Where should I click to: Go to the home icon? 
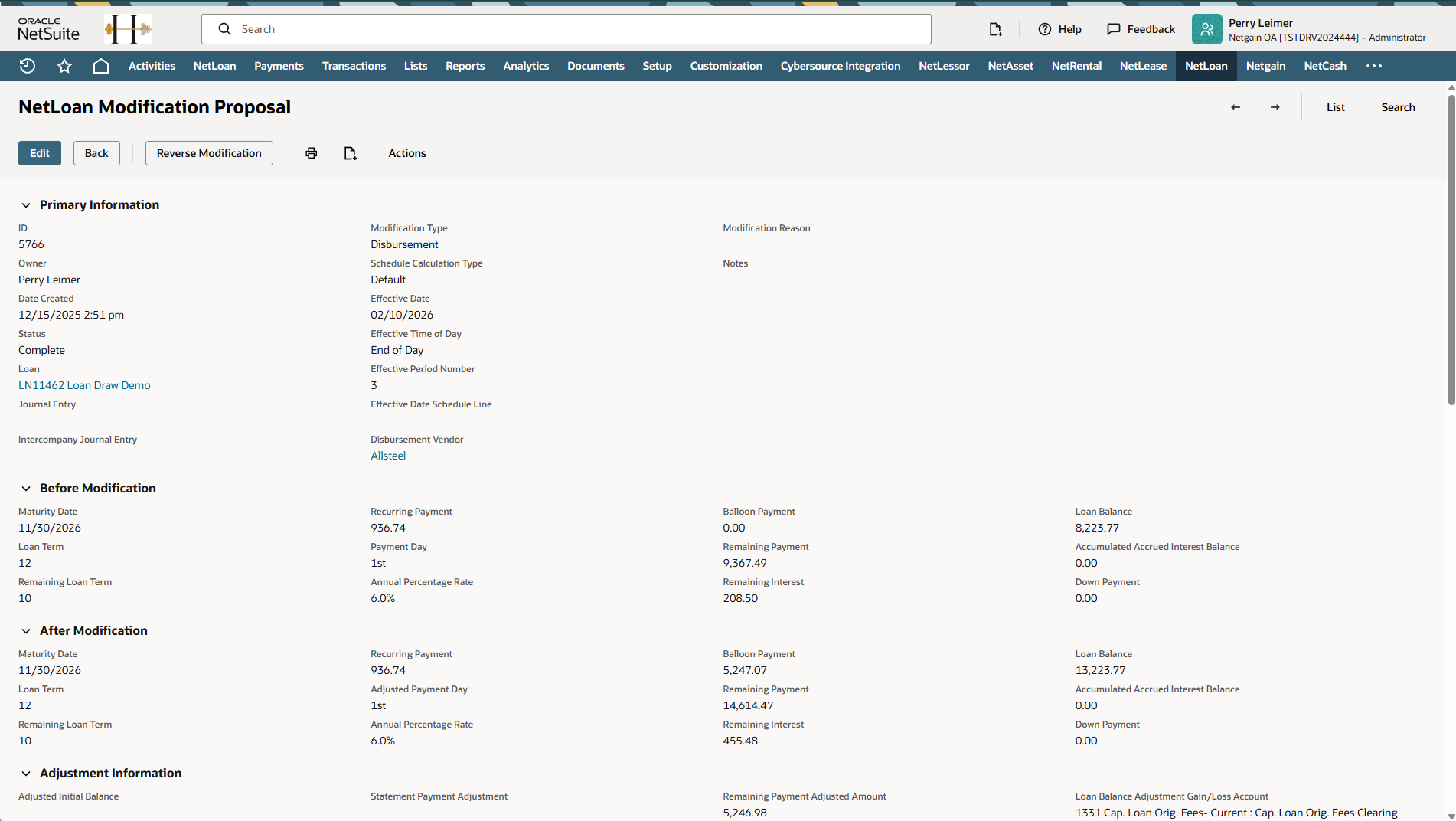pos(100,66)
